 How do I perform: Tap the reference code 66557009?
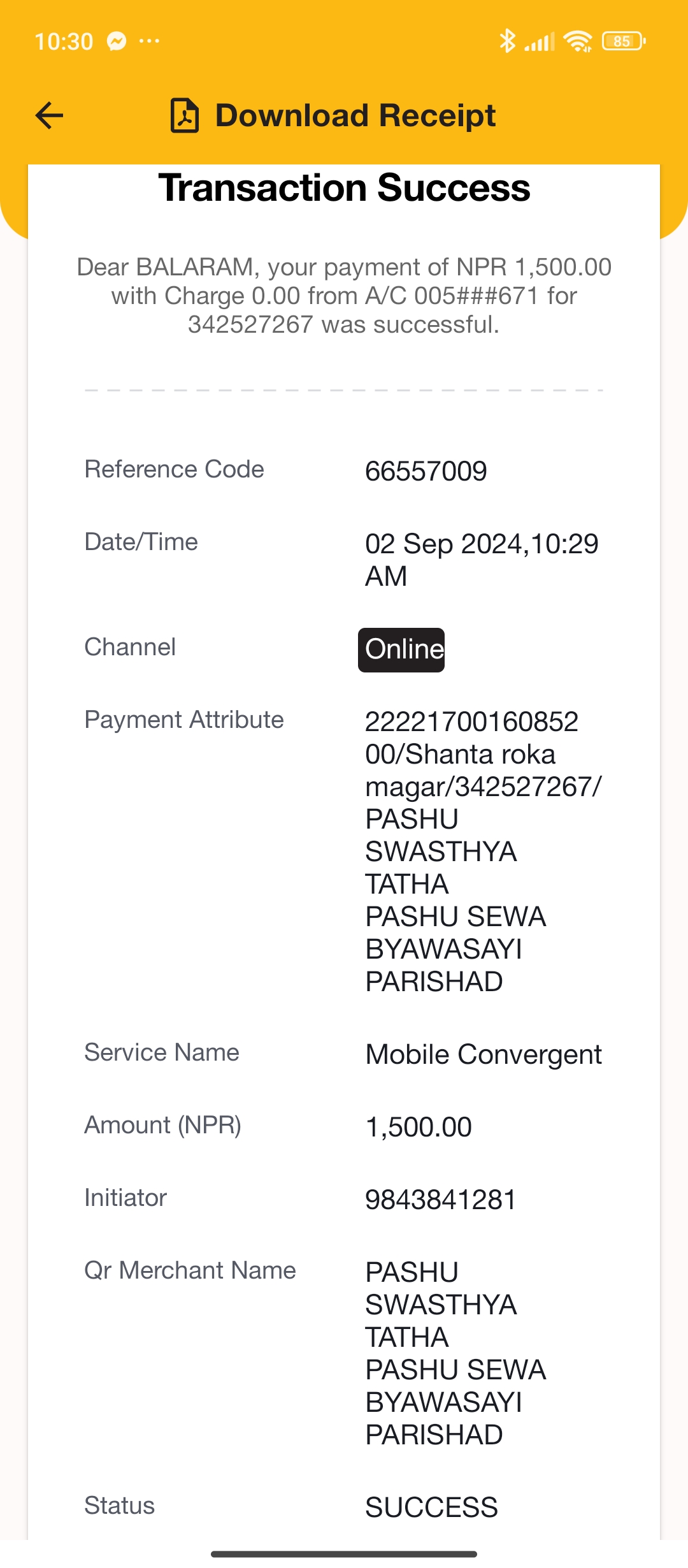pos(426,471)
